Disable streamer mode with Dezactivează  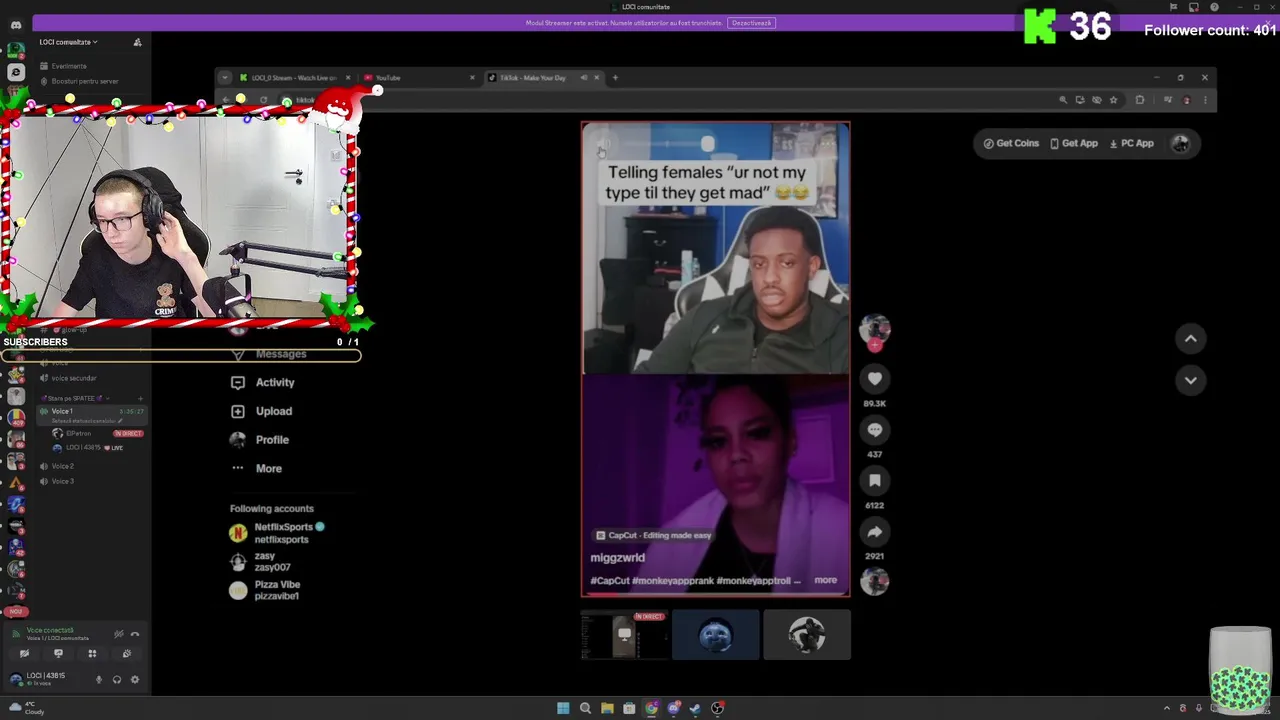pos(751,23)
